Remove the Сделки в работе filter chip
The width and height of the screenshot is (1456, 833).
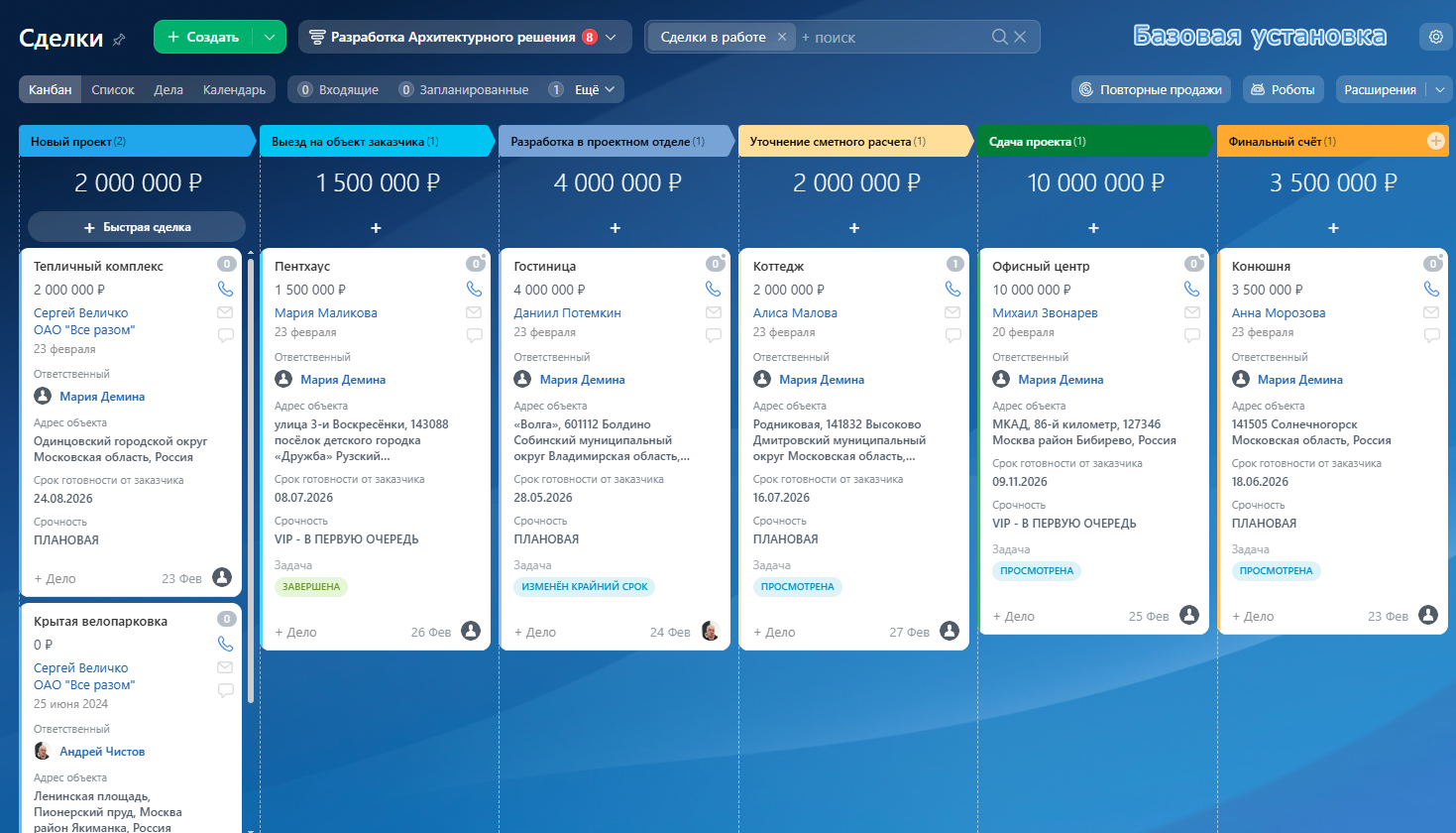(x=782, y=37)
